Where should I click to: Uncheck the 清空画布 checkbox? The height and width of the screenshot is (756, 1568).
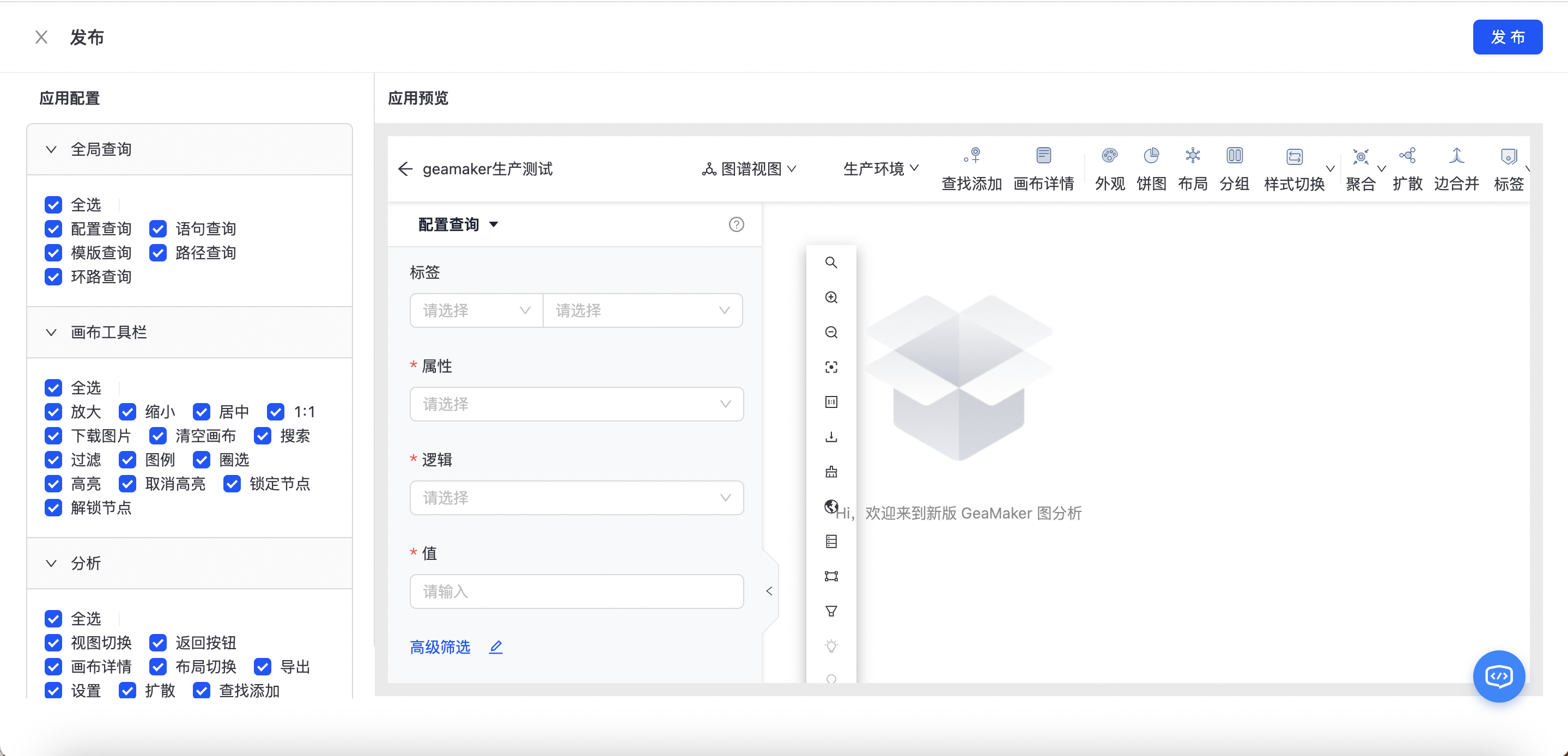tap(157, 436)
